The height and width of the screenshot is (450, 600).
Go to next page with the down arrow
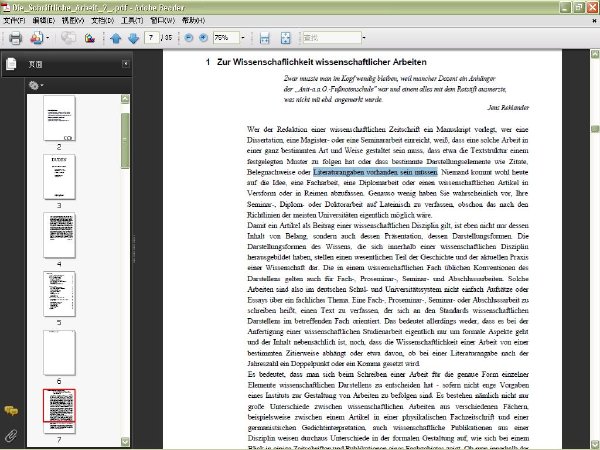tap(134, 38)
